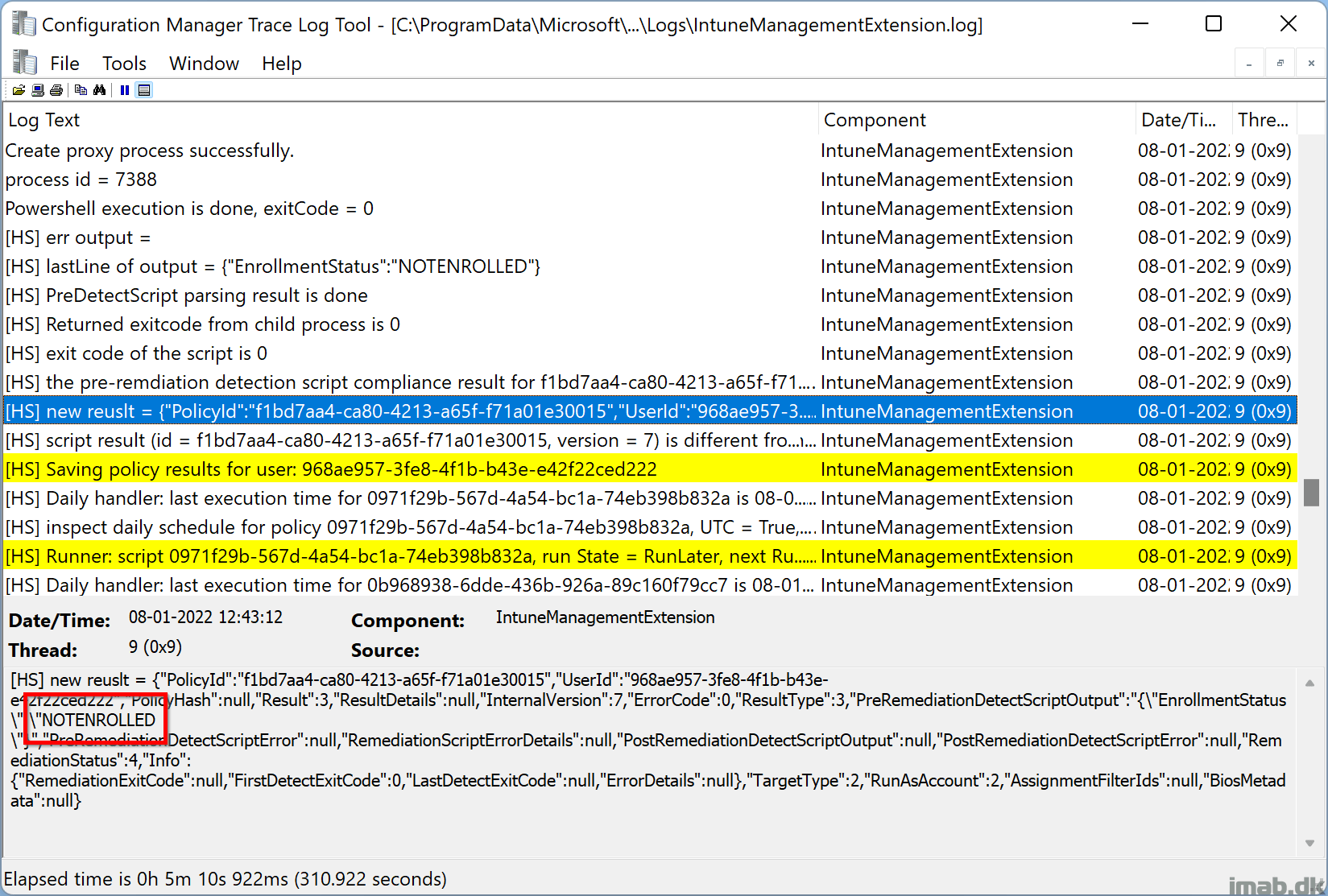Viewport: 1328px width, 896px height.
Task: Select 'Daily handler: last execution time for 0b968938' row
Action: [x=651, y=584]
